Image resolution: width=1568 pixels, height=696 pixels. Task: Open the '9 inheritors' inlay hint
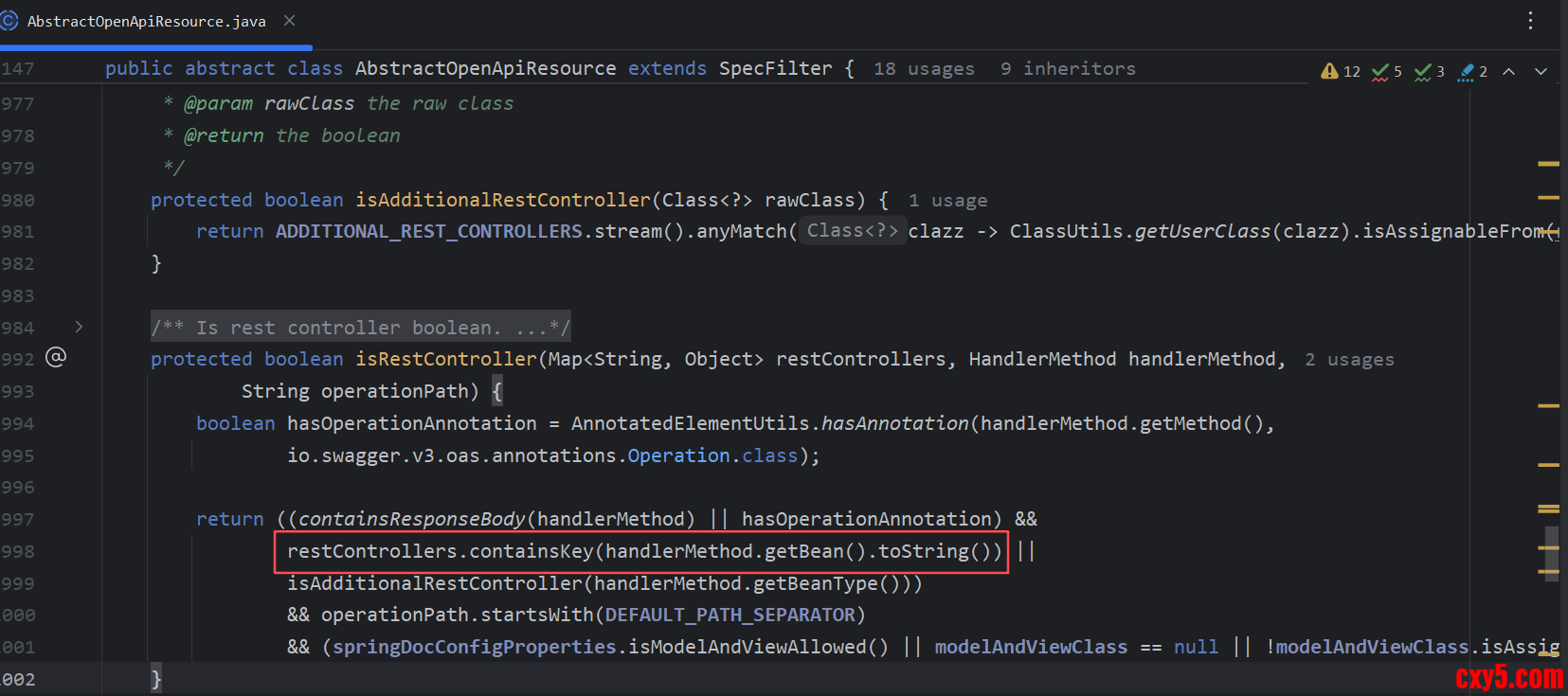pyautogui.click(x=1068, y=69)
